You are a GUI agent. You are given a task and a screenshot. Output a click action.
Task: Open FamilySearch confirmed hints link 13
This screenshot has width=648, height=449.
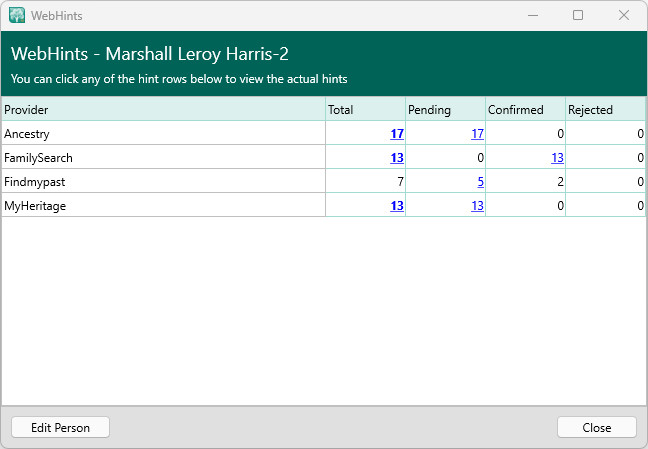coord(557,158)
